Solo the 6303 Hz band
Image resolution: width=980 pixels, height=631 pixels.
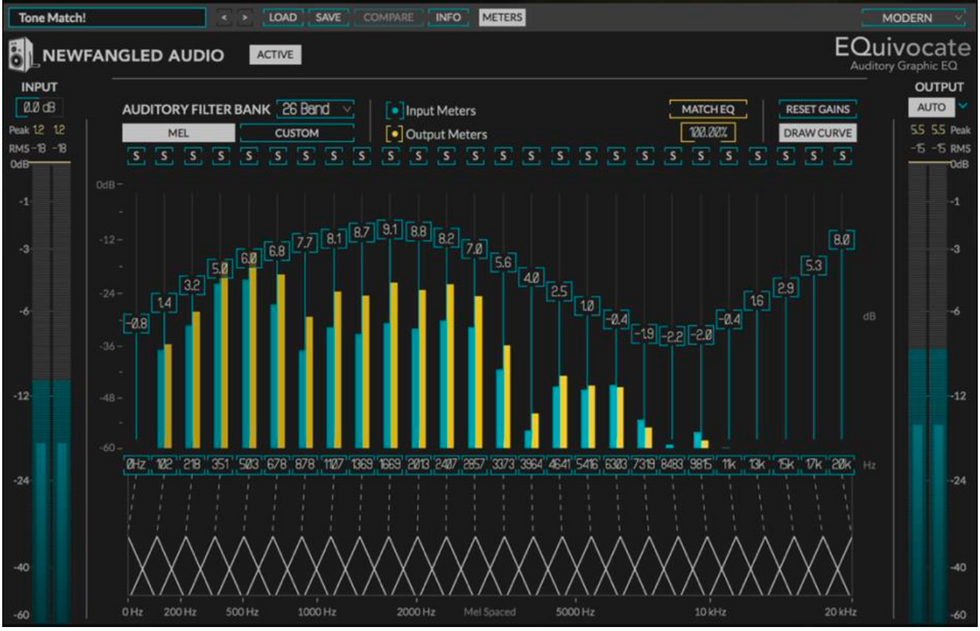coord(616,156)
